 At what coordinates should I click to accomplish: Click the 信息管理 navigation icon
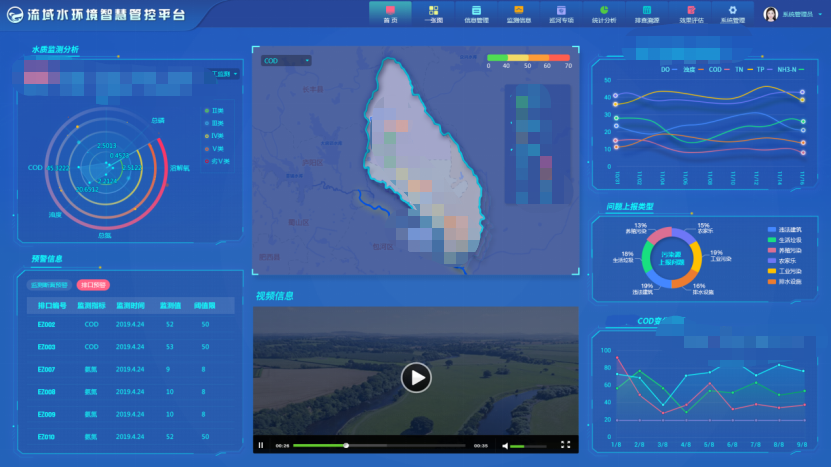point(476,10)
